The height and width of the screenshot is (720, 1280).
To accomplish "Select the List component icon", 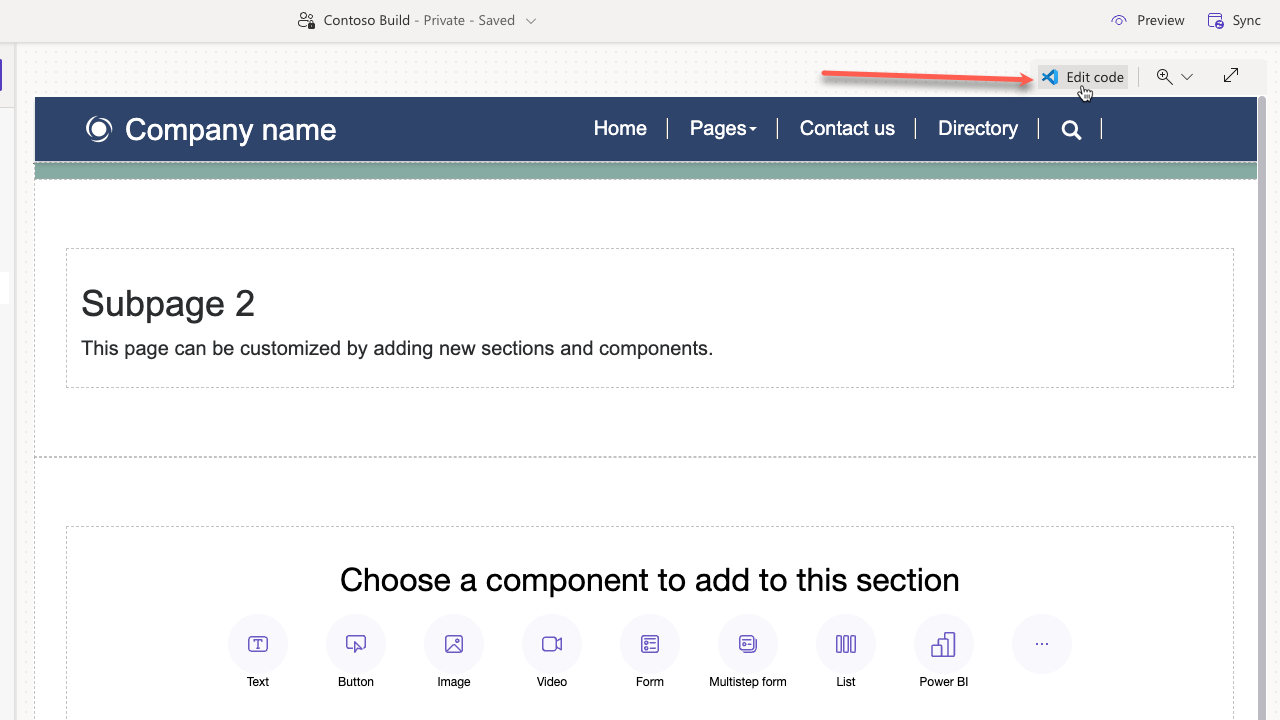I will tap(845, 644).
